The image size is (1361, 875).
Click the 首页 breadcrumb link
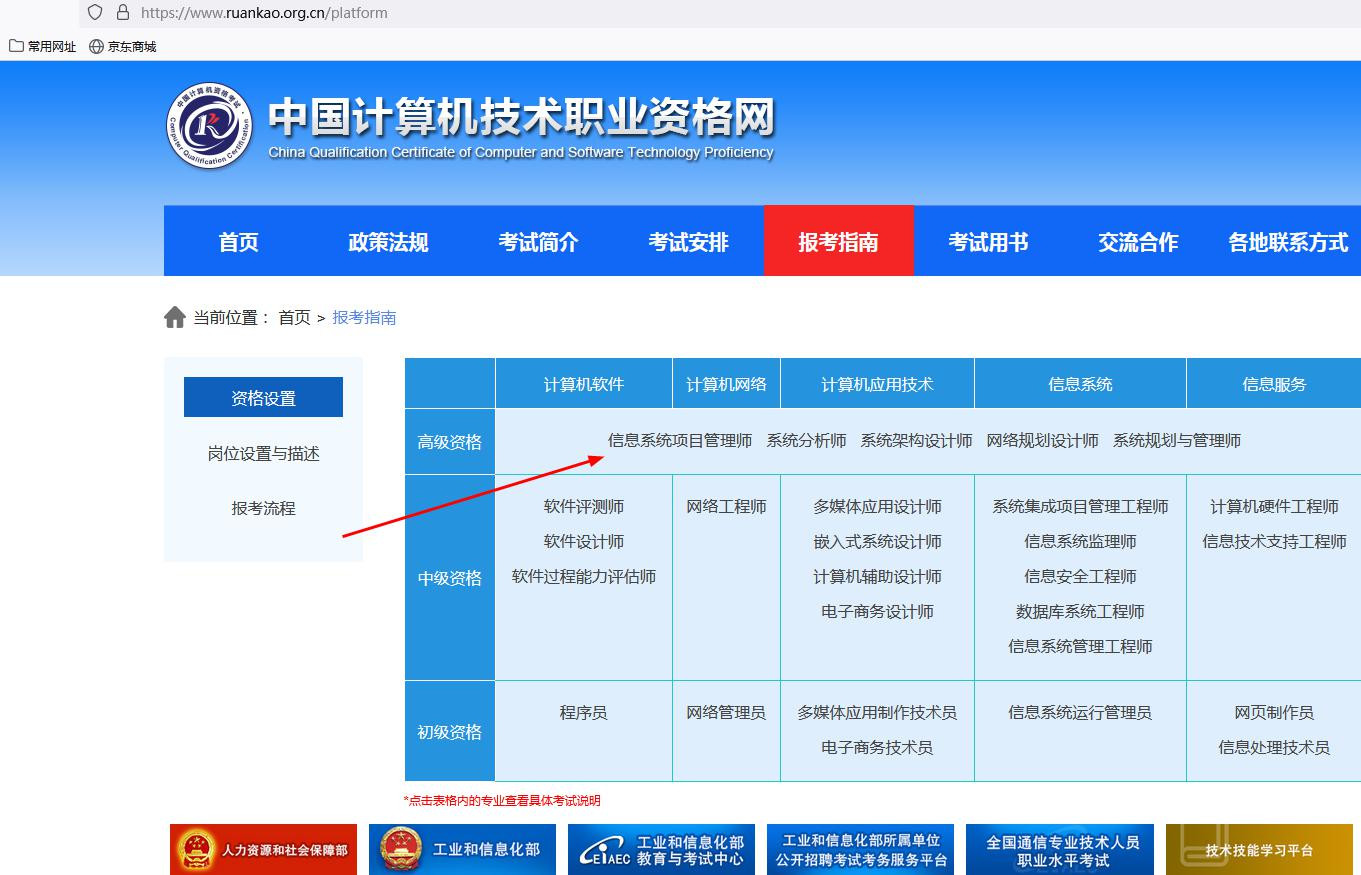click(294, 318)
